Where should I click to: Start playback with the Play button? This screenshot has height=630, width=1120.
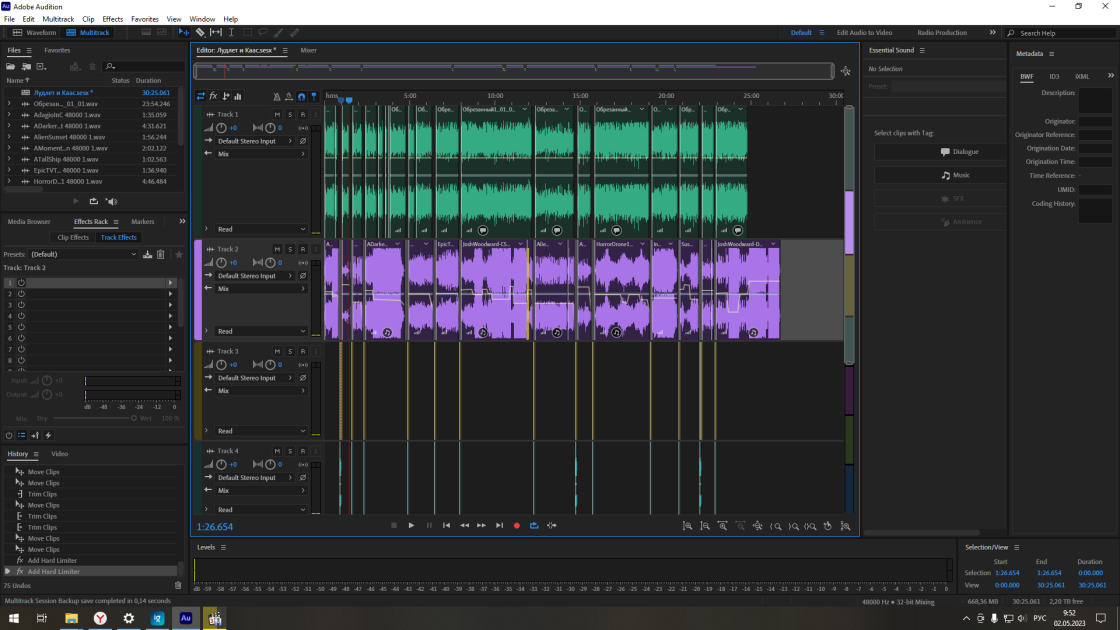[411, 526]
